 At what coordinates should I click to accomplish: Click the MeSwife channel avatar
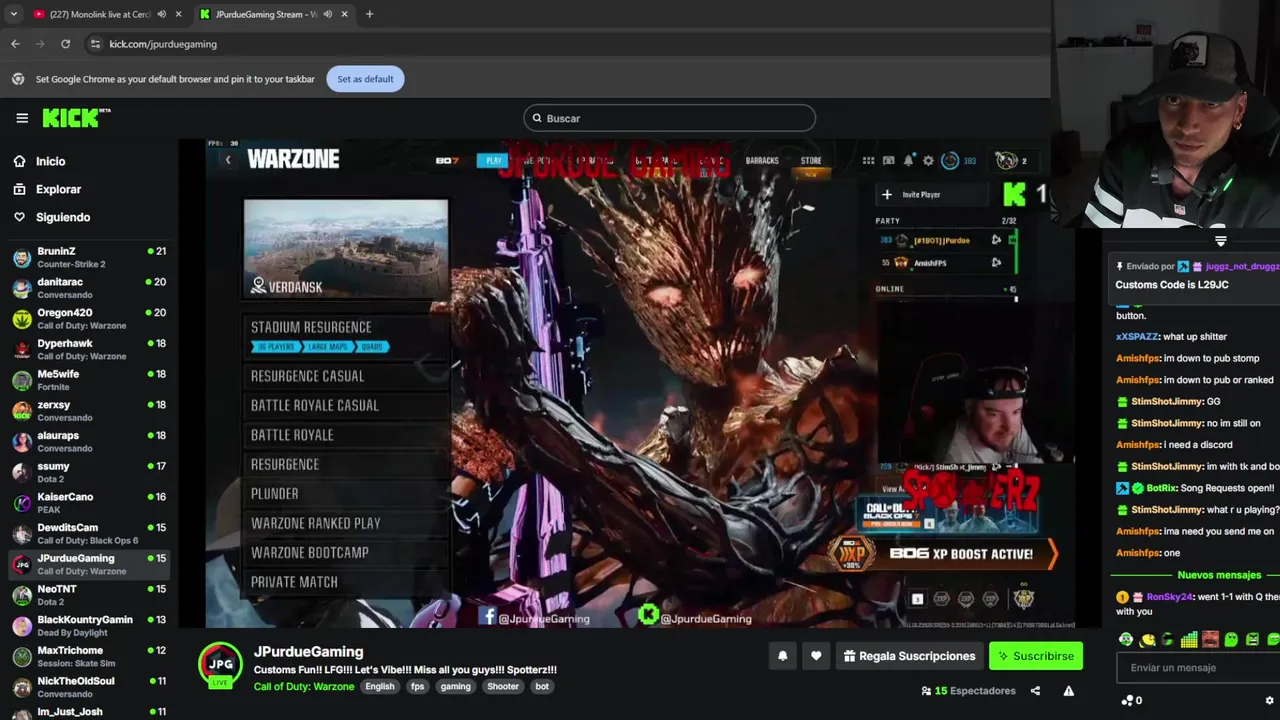(x=21, y=380)
